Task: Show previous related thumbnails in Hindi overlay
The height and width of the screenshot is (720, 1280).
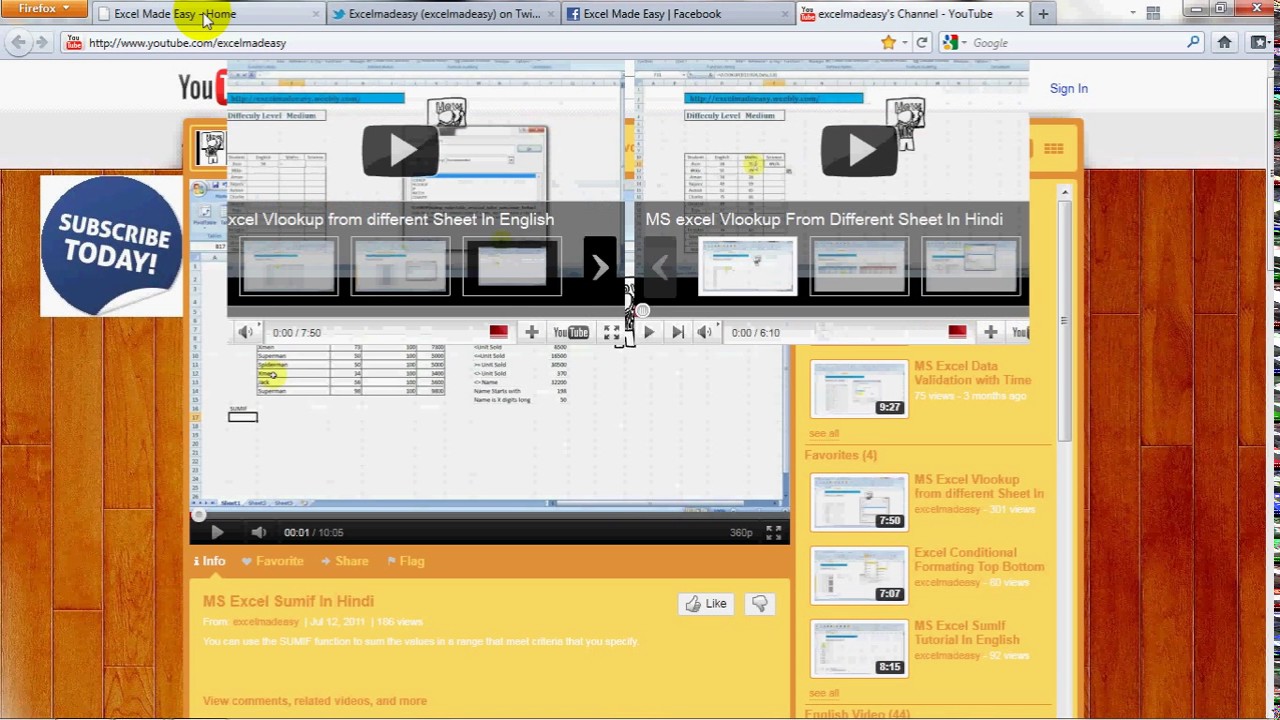Action: (x=660, y=267)
